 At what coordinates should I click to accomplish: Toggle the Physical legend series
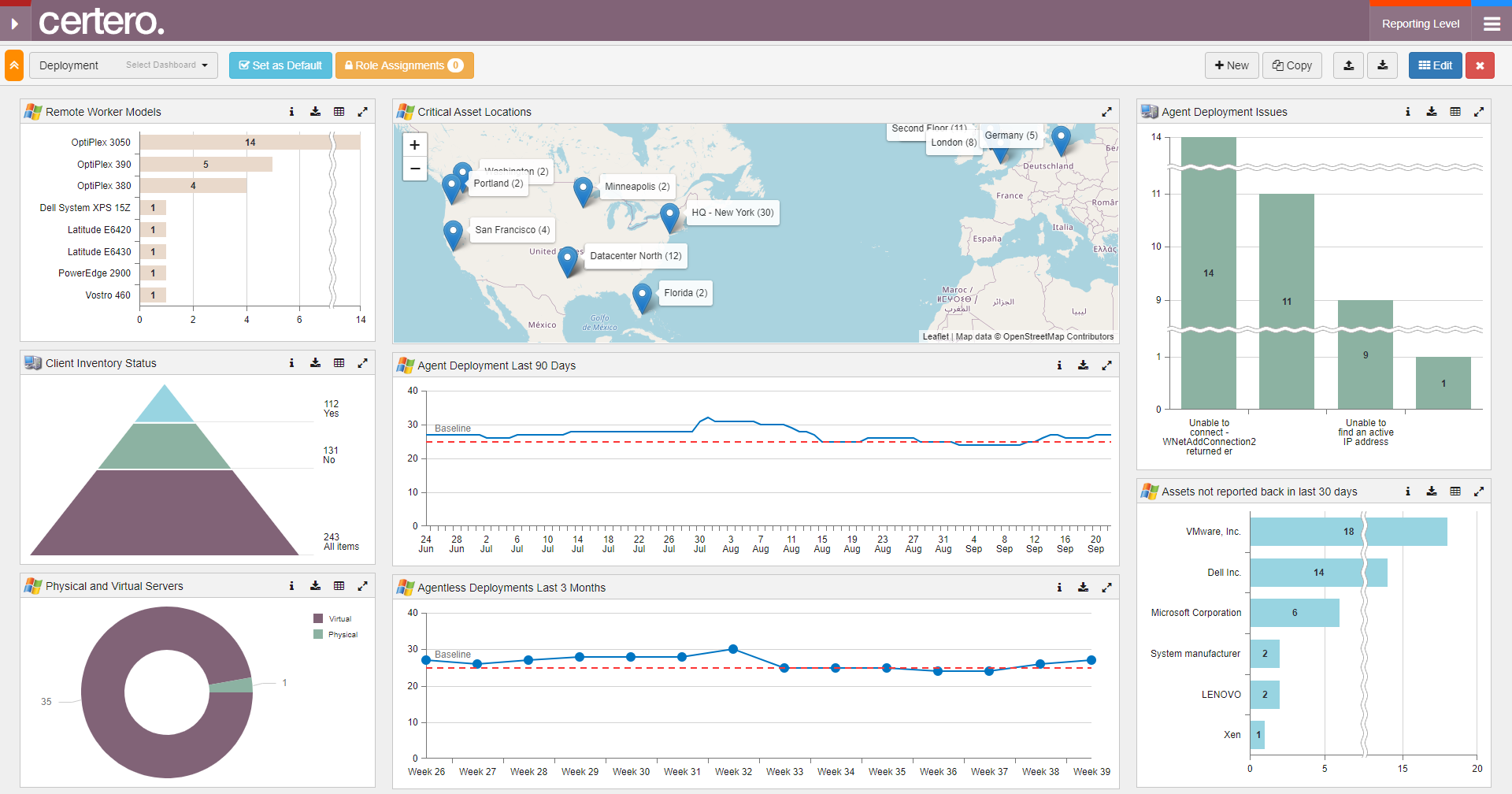point(335,635)
